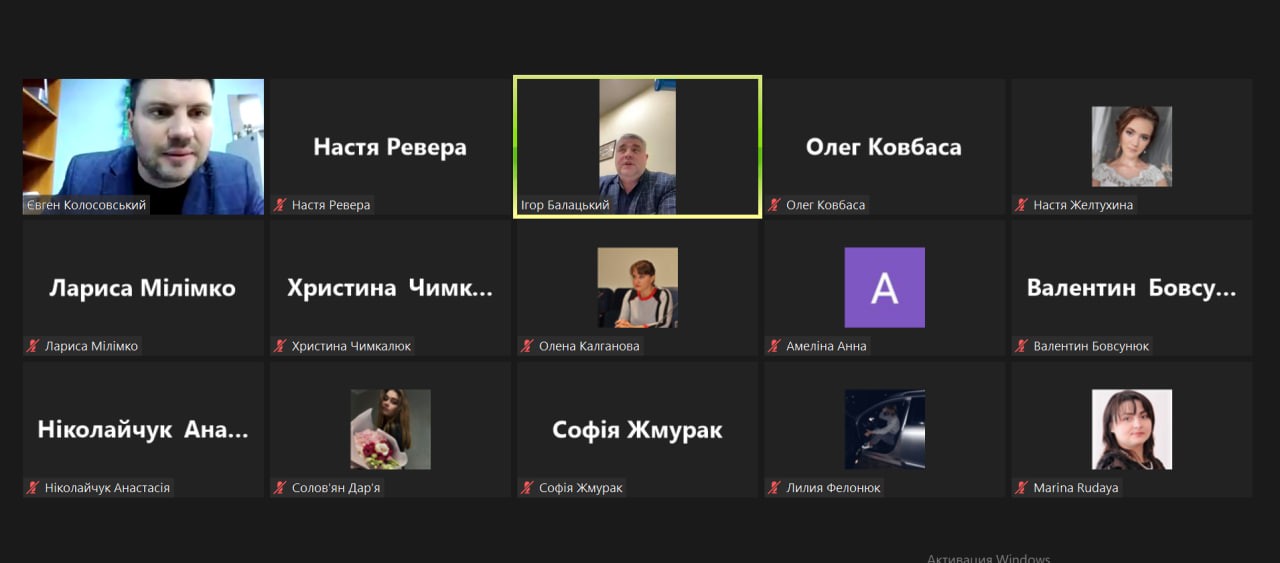Click the small Олена Калганова name label
1280x563 pixels.
coord(589,346)
